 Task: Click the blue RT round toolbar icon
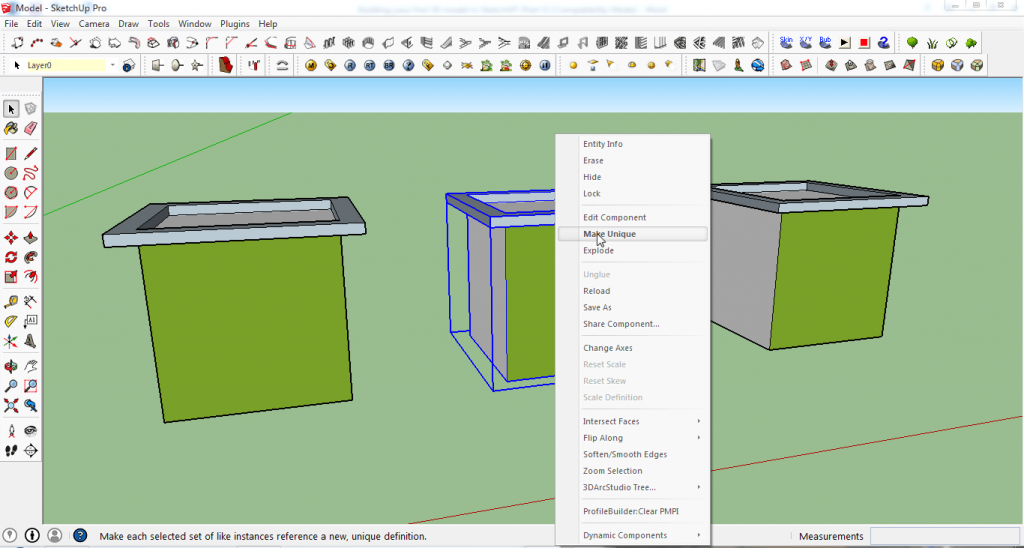coord(370,65)
